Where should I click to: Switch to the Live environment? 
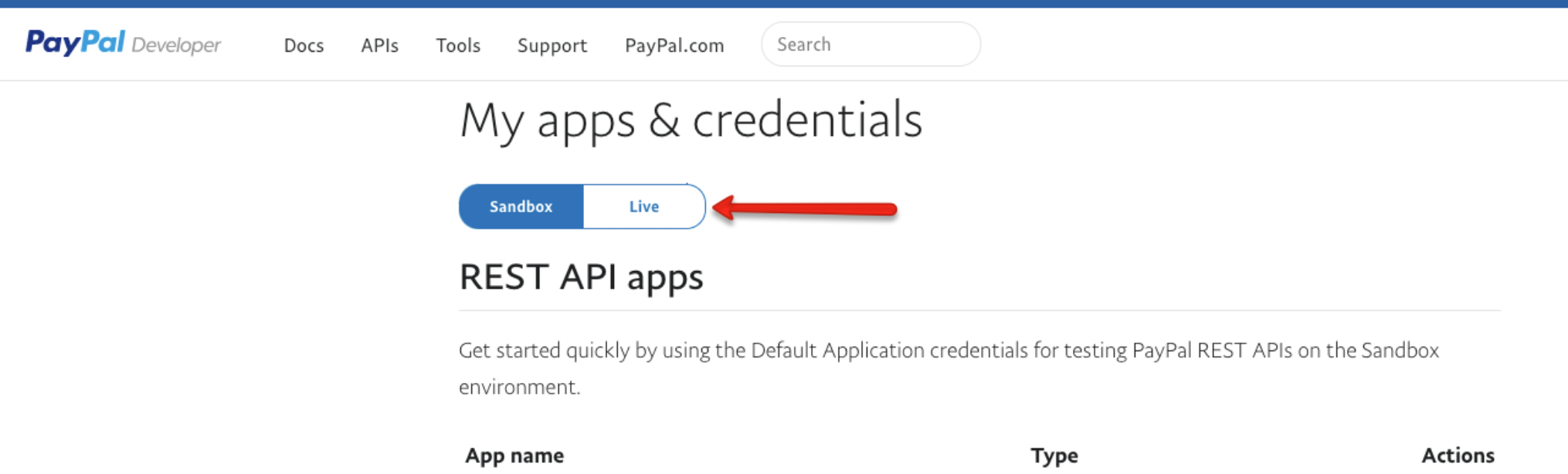click(644, 206)
